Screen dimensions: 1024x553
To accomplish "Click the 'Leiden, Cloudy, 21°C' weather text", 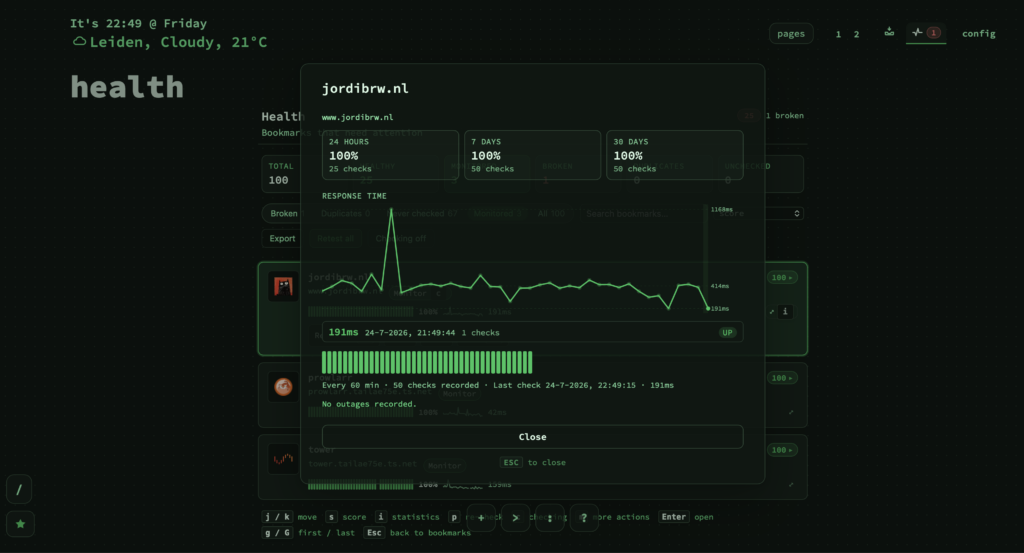I will pyautogui.click(x=178, y=42).
